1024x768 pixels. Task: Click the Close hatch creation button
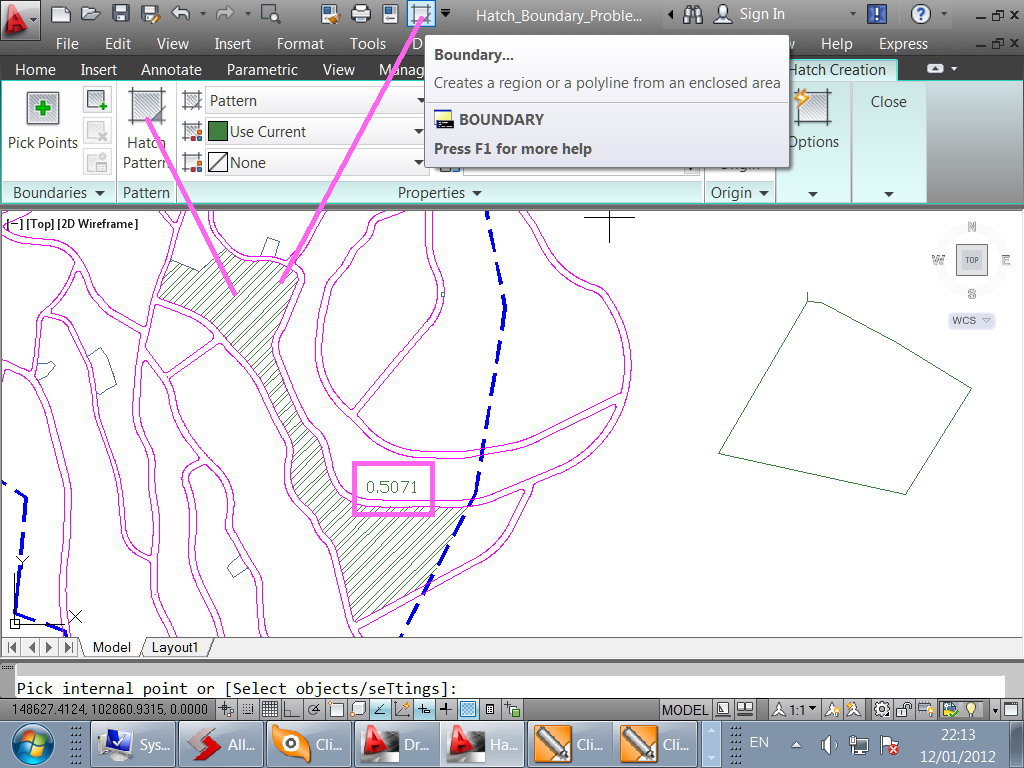pos(888,102)
